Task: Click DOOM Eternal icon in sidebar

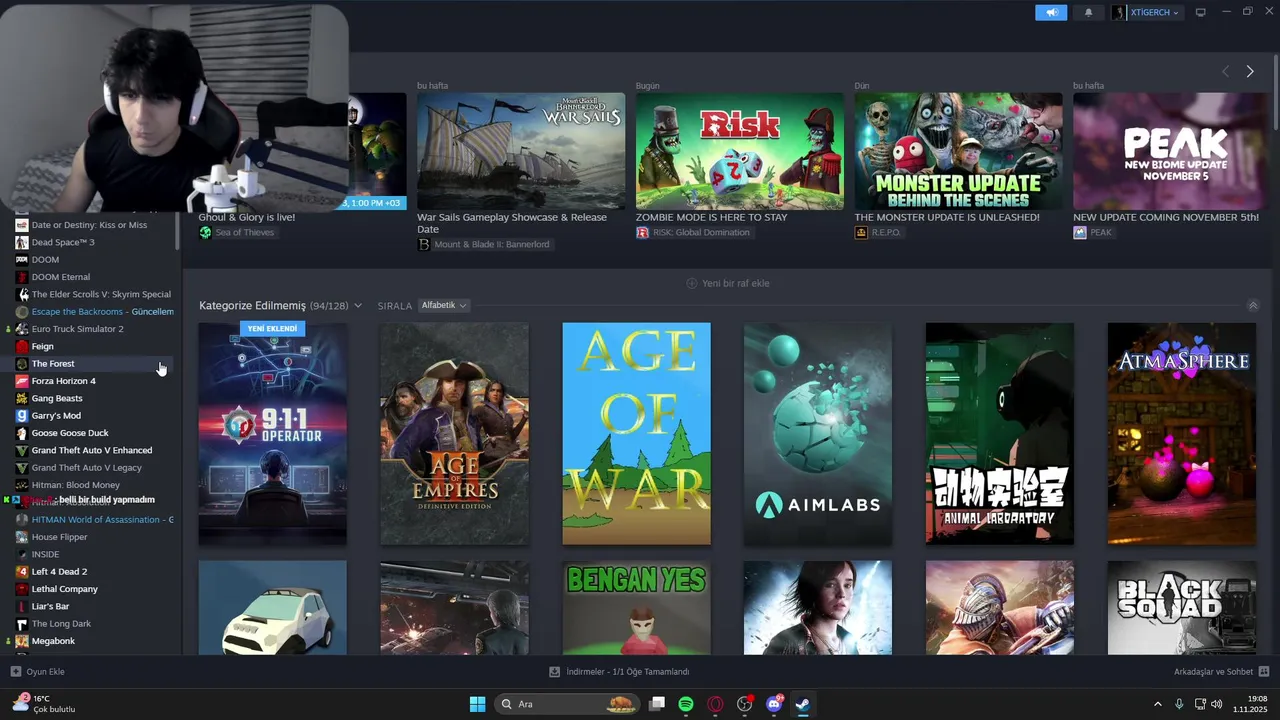Action: point(22,277)
